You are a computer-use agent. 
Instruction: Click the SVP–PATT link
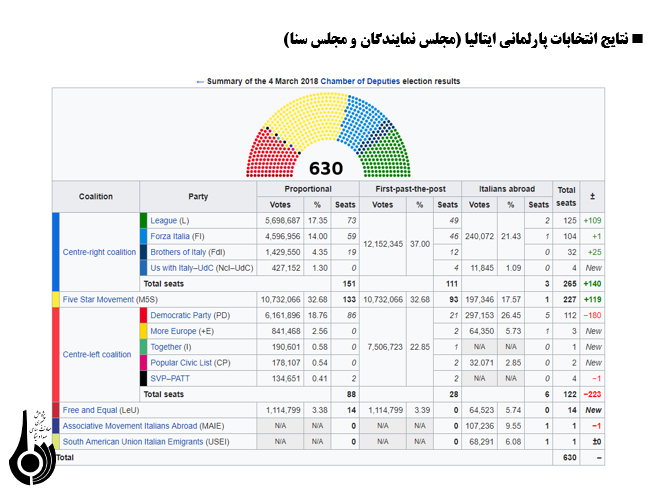[170, 378]
